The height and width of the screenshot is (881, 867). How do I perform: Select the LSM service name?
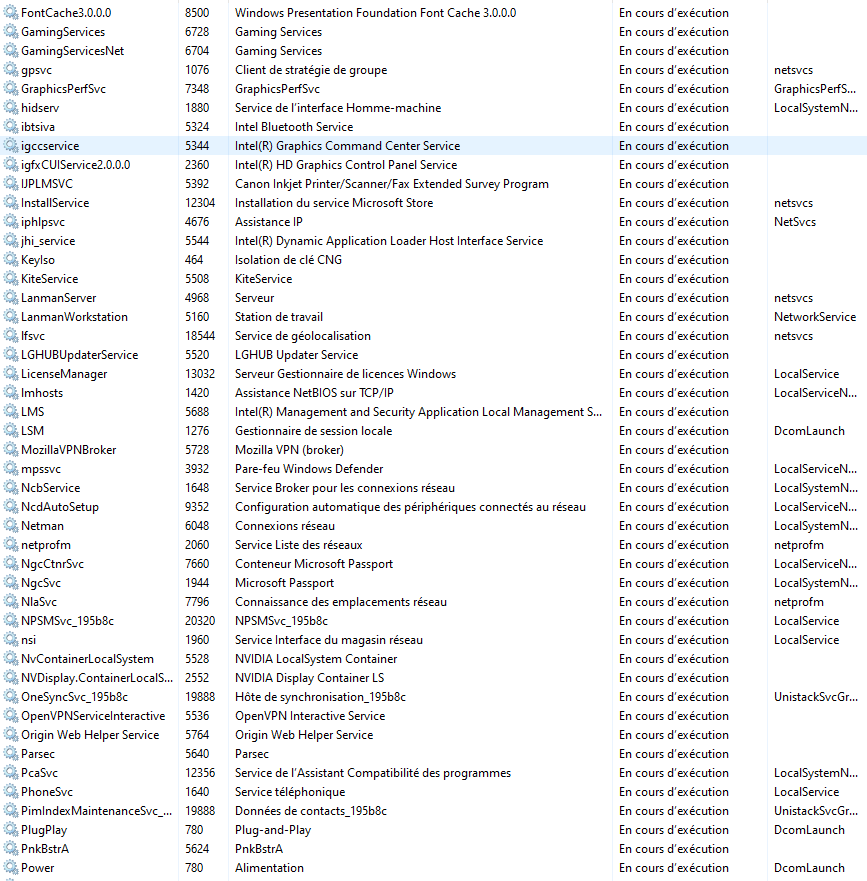(x=33, y=431)
